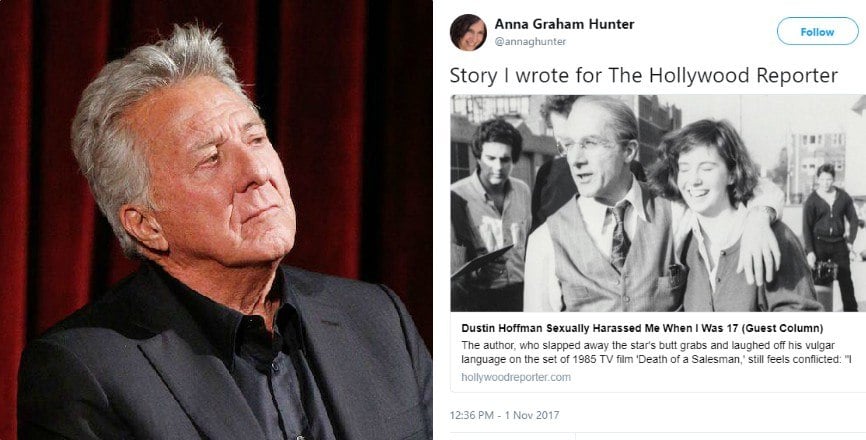Open the @annaghunter handle link
Screen dimensions: 866x440
click(530, 42)
